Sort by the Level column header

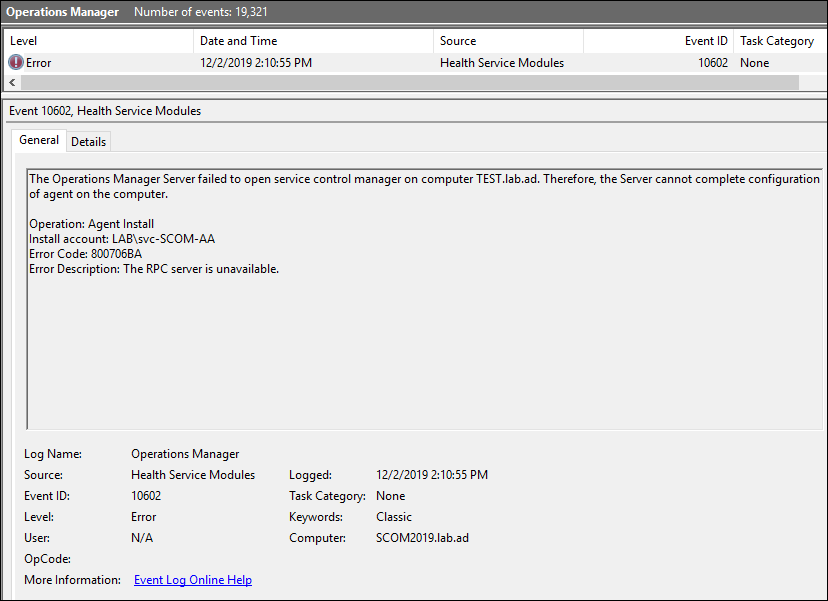[99, 41]
